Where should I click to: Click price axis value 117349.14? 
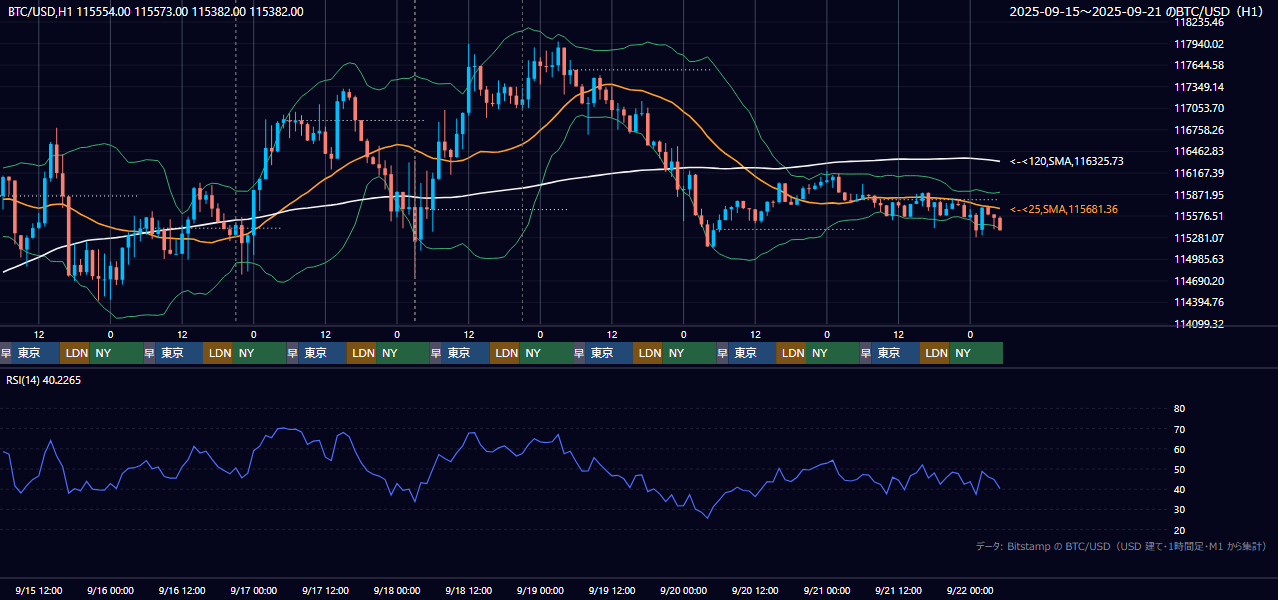coord(1200,87)
